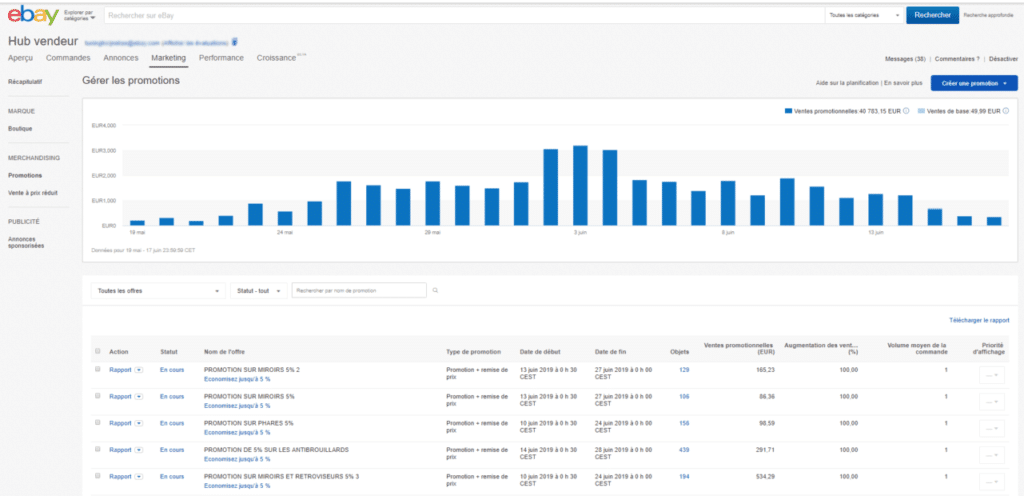Open Rapport action arrow for ANTIBROUILLARDS promotion
The image size is (1024, 496).
click(138, 450)
